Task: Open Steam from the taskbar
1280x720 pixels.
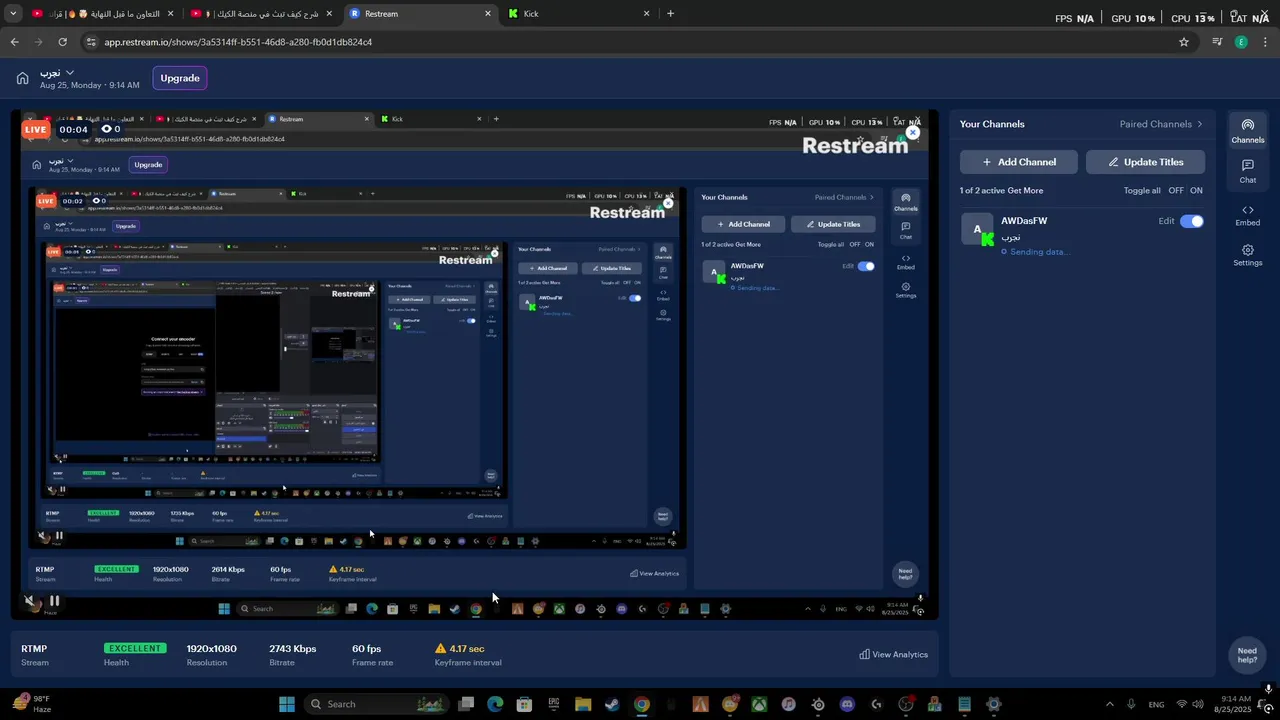Action: click(612, 704)
